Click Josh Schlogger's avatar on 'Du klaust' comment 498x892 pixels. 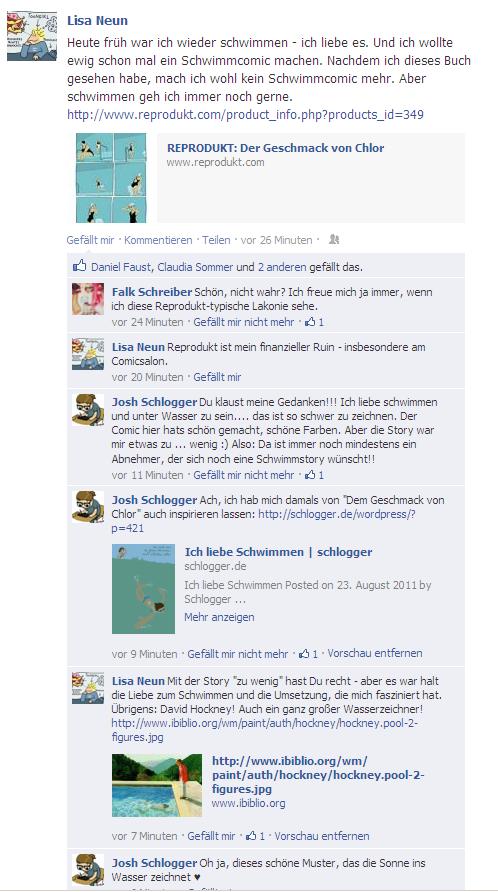[88, 410]
